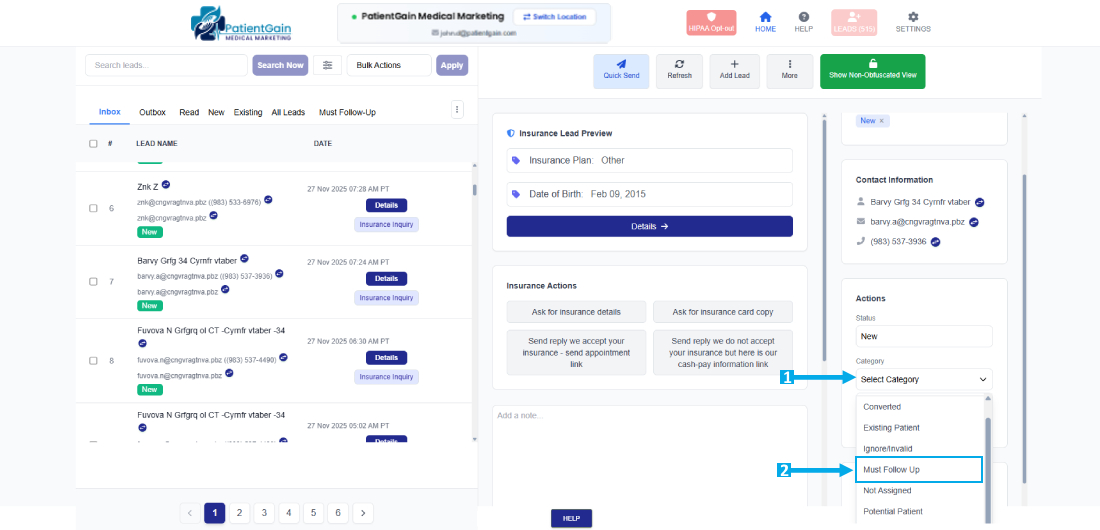This screenshot has height=530, width=1100.
Task: Click the LEADS (515) person icon
Action: [854, 17]
